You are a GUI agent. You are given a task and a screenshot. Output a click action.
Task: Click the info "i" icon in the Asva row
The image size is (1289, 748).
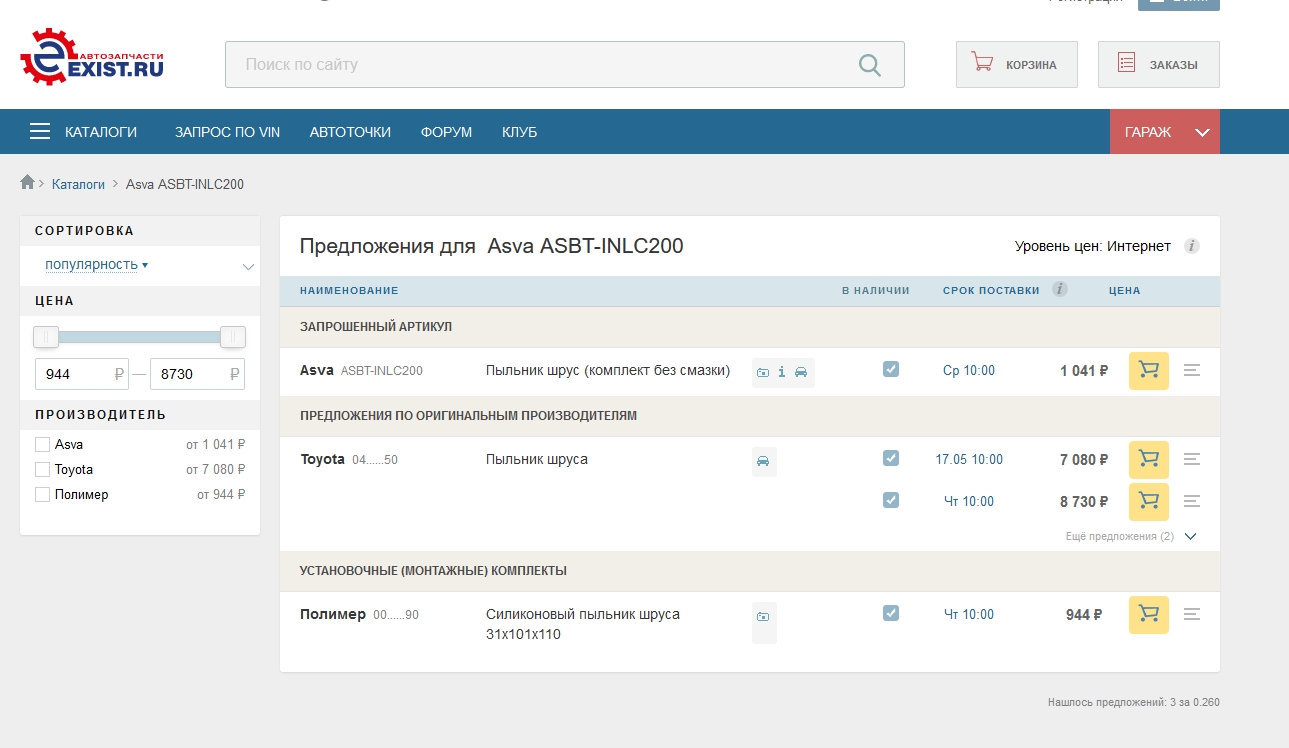[782, 372]
